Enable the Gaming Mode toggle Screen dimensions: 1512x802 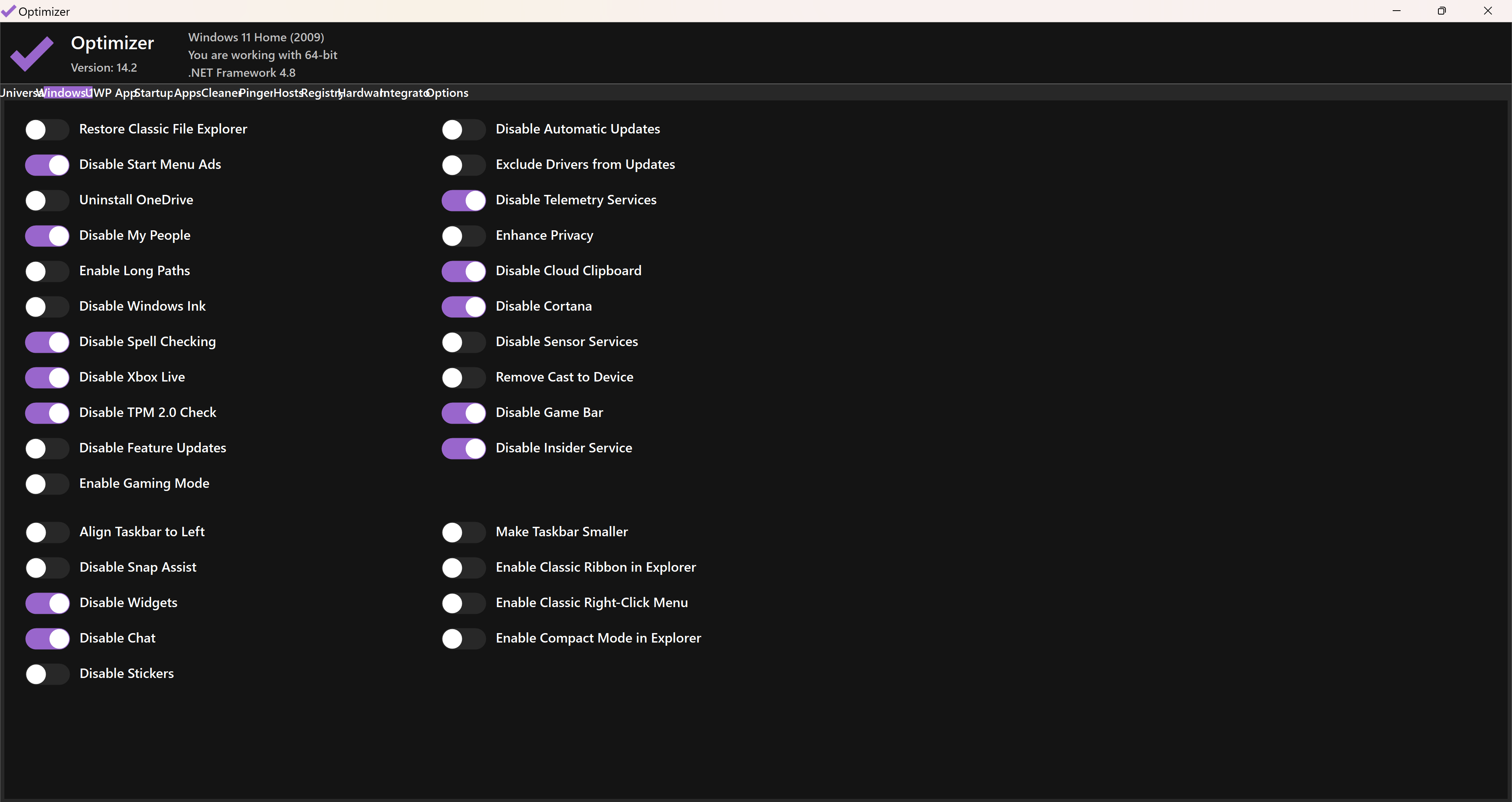coord(47,484)
